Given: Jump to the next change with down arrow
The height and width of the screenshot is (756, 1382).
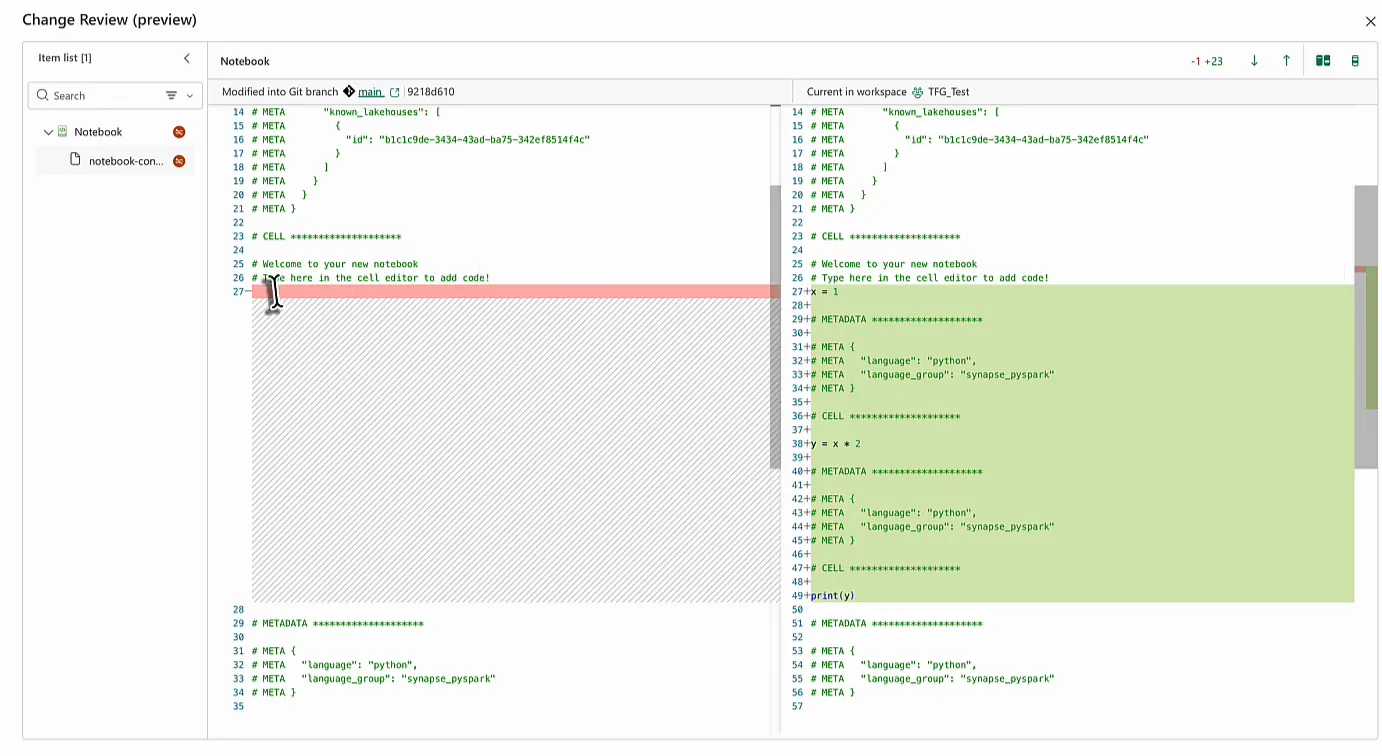Looking at the screenshot, I should [1254, 61].
